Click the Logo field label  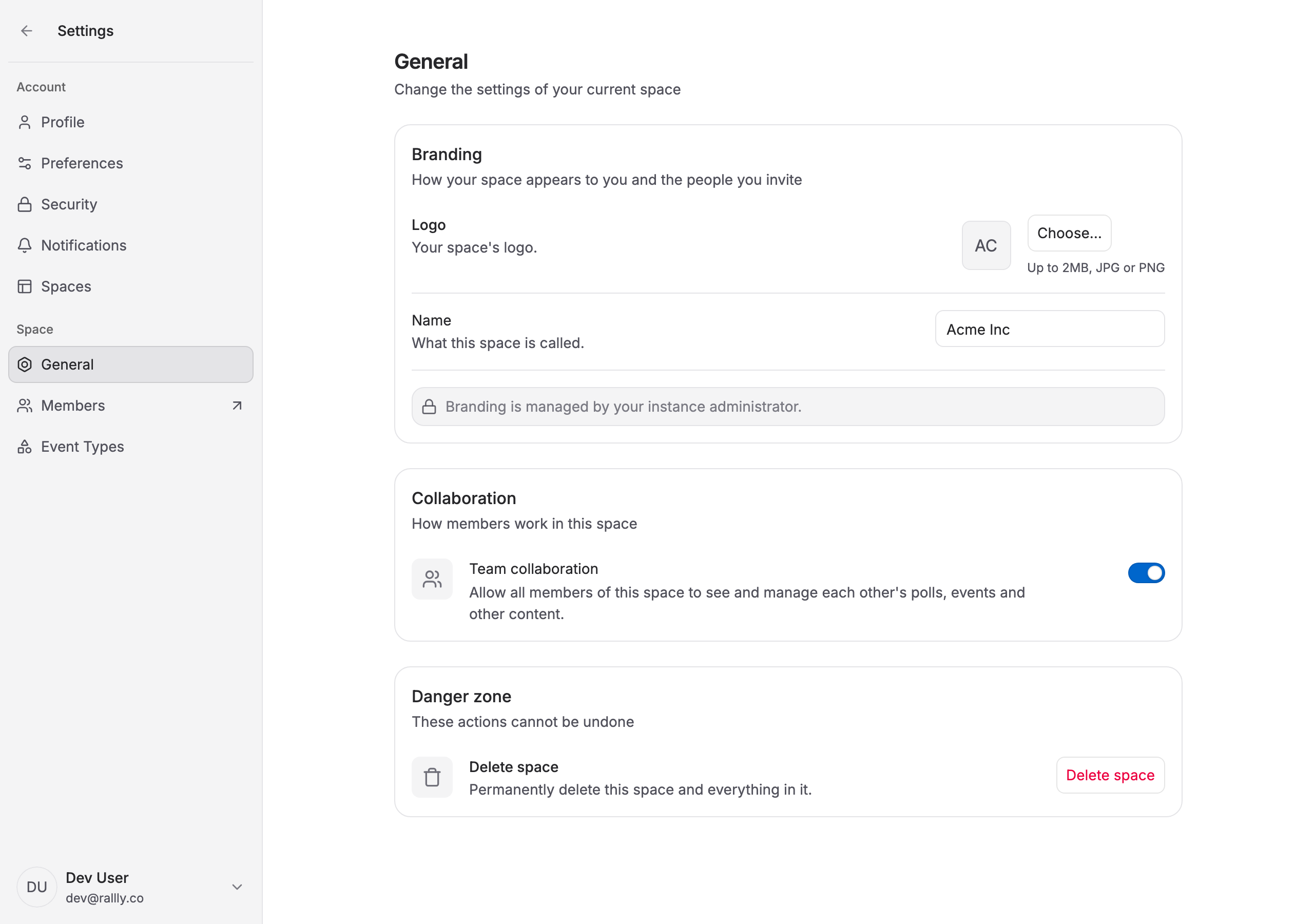[429, 225]
